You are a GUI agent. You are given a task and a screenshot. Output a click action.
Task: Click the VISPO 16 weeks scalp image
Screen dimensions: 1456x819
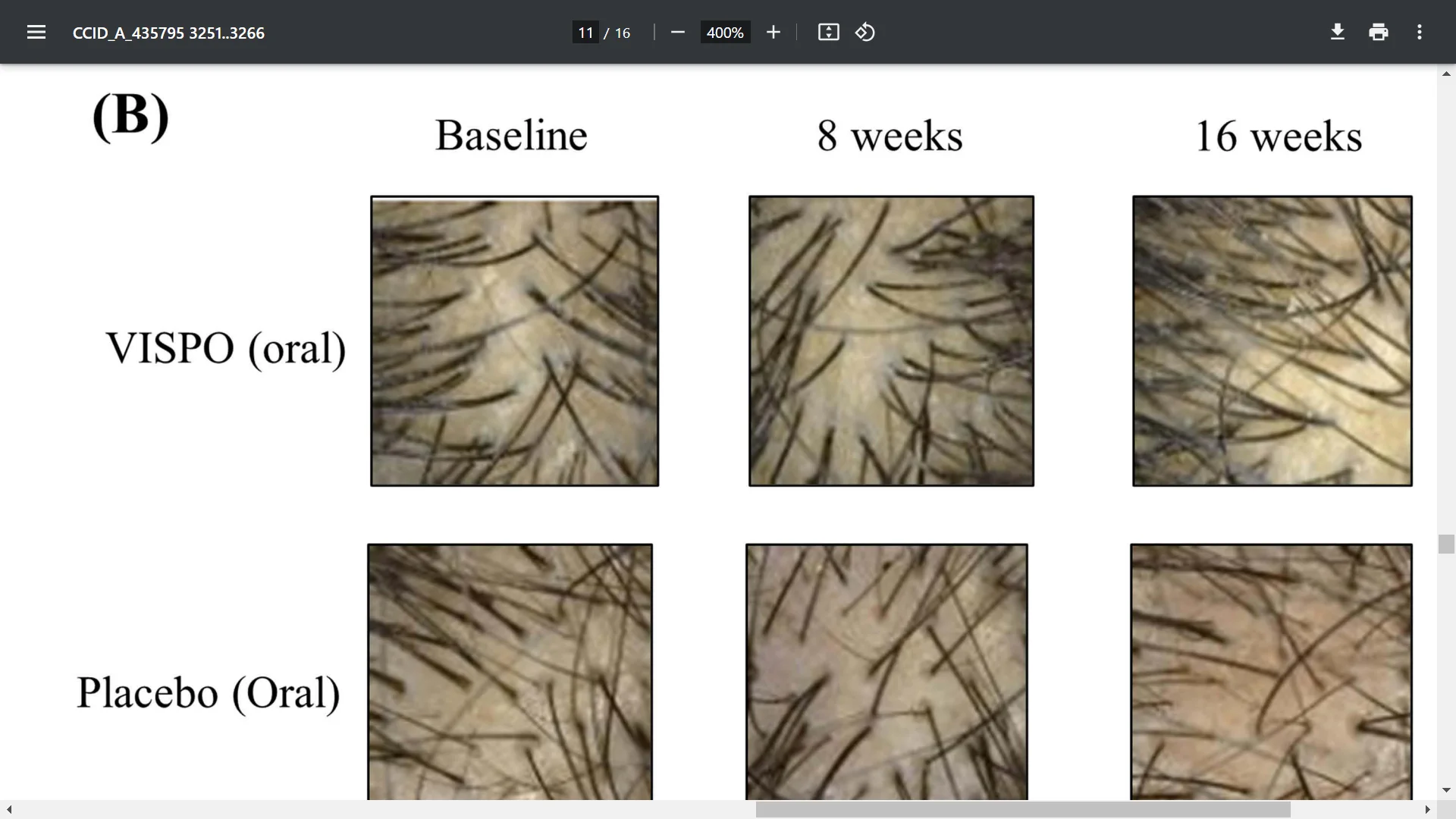click(1272, 341)
